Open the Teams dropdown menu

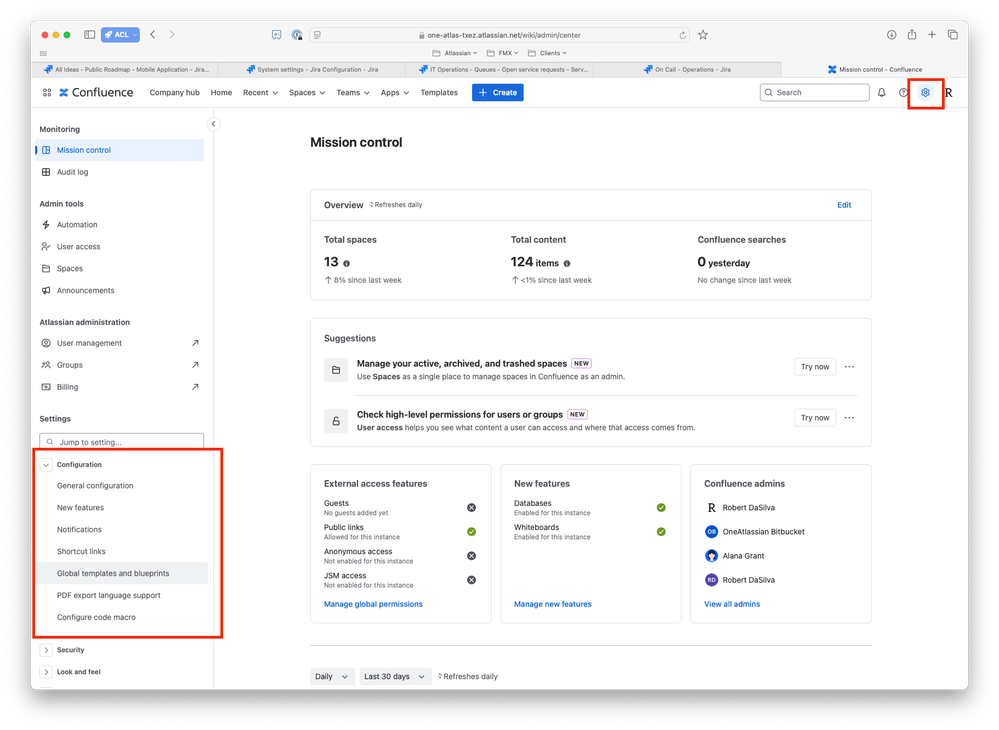pos(352,93)
